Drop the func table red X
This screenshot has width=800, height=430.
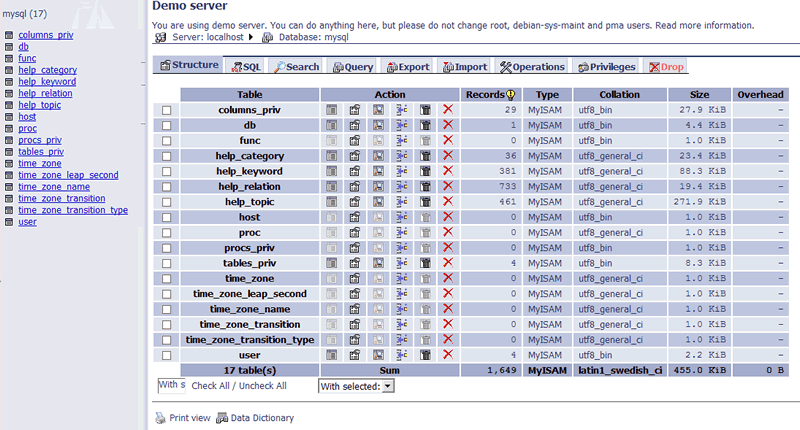pos(448,140)
